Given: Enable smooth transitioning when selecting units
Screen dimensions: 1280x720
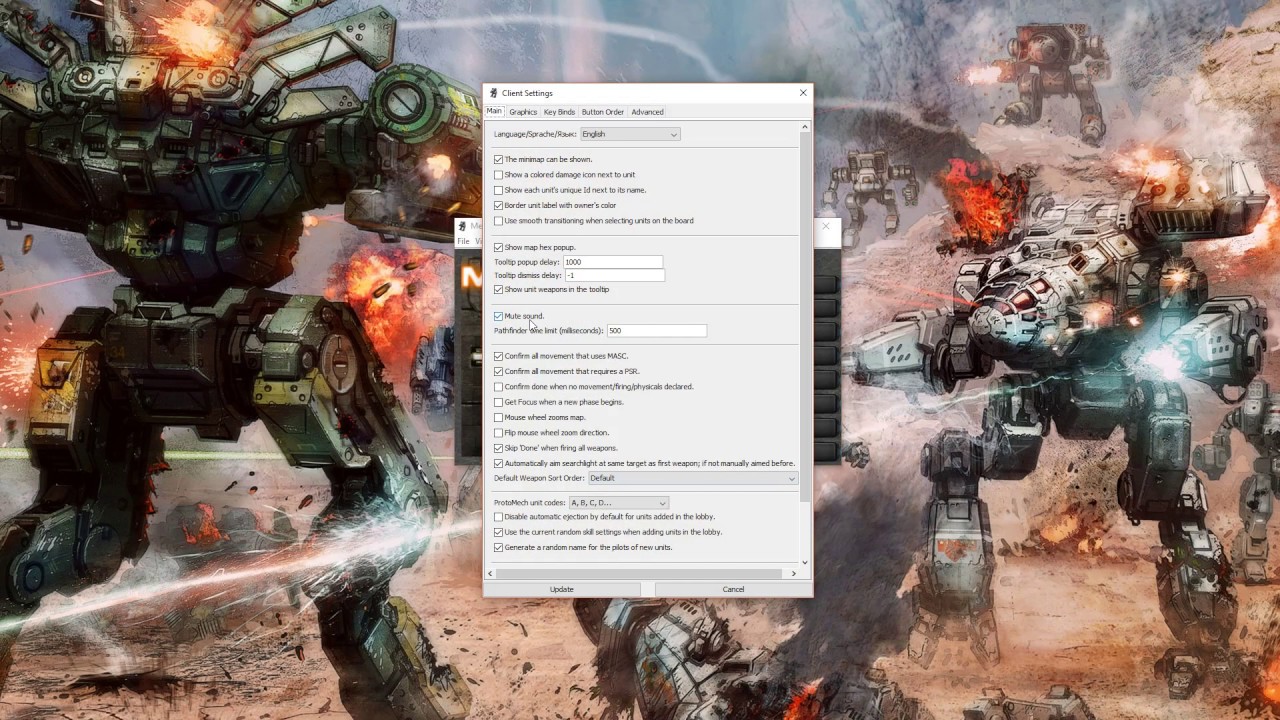Looking at the screenshot, I should [x=499, y=221].
